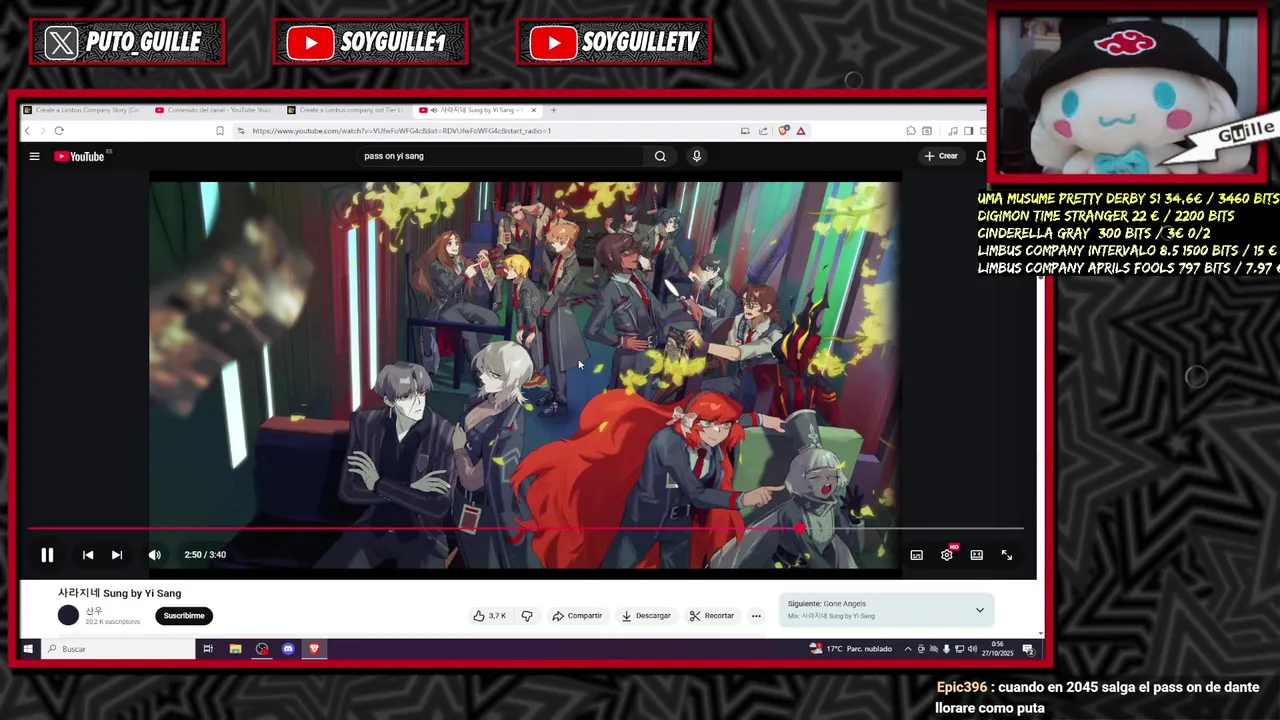The height and width of the screenshot is (720, 1280).
Task: Skip to next video in player
Action: 117,555
